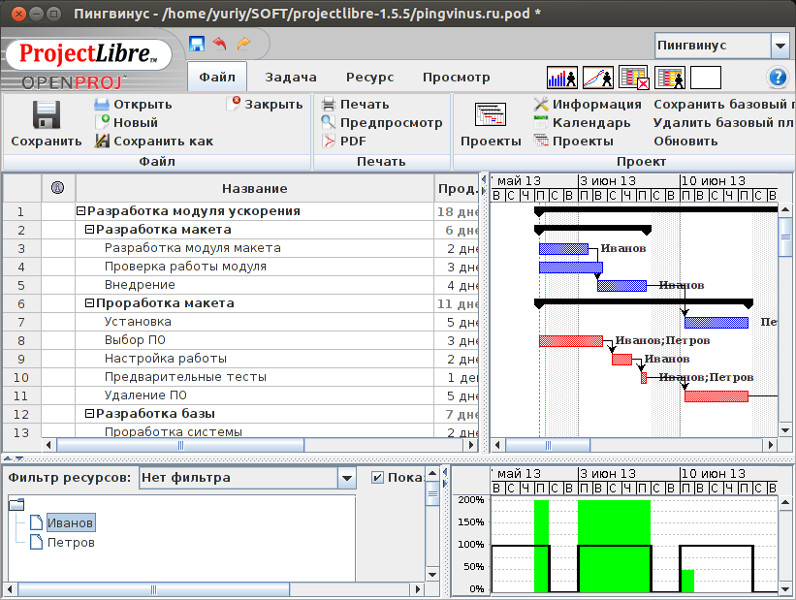Image resolution: width=796 pixels, height=600 pixels.
Task: Click the Gantt vertical scrollbar down arrow
Action: tap(784, 430)
